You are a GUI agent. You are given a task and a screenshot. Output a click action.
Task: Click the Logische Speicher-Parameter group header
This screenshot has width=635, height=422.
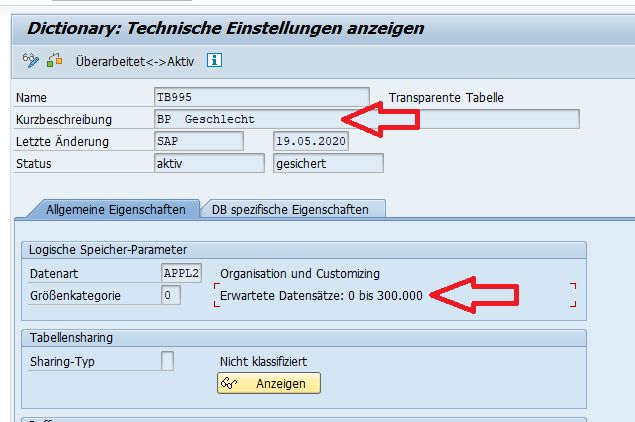tap(304, 250)
